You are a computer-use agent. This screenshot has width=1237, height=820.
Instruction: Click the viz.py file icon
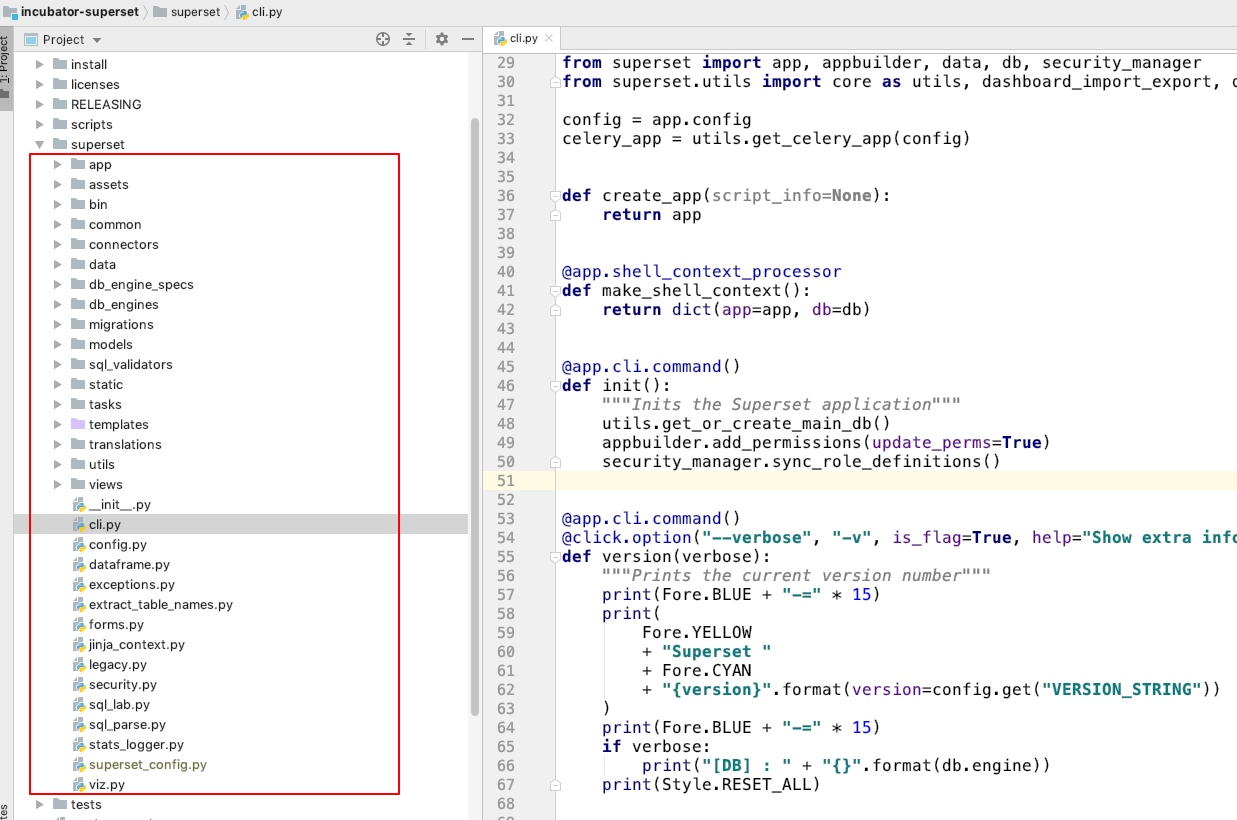79,785
